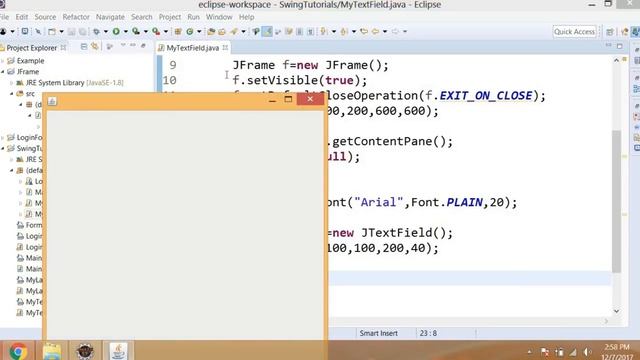Open the Run menu
The image size is (640, 360).
[193, 17]
